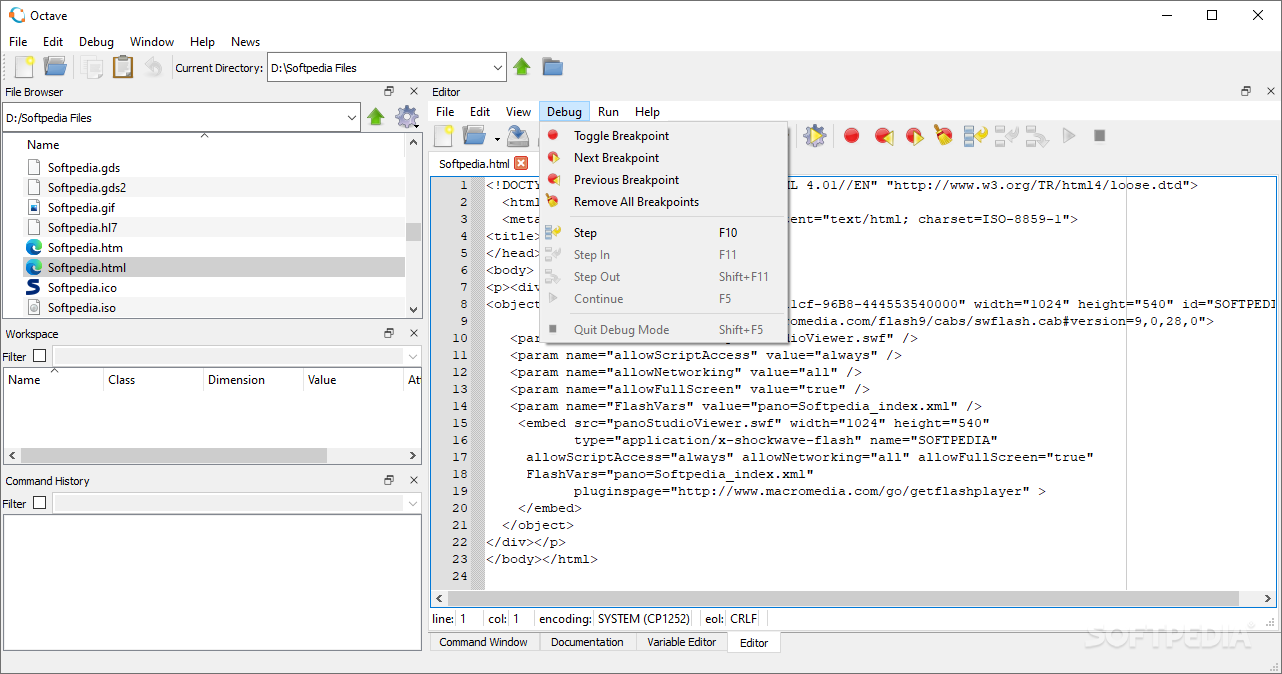Switch to the Documentation tab
Screen dimensions: 1282x674
pos(587,642)
